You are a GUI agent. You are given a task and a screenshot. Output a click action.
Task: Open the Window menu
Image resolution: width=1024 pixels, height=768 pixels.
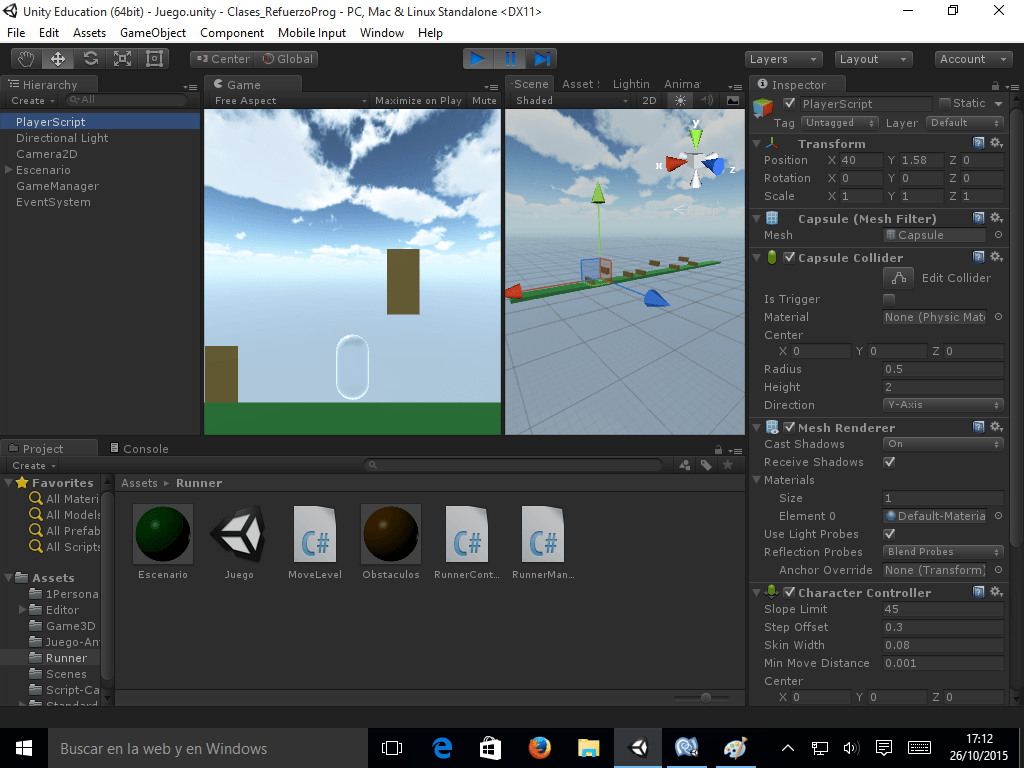tap(382, 33)
